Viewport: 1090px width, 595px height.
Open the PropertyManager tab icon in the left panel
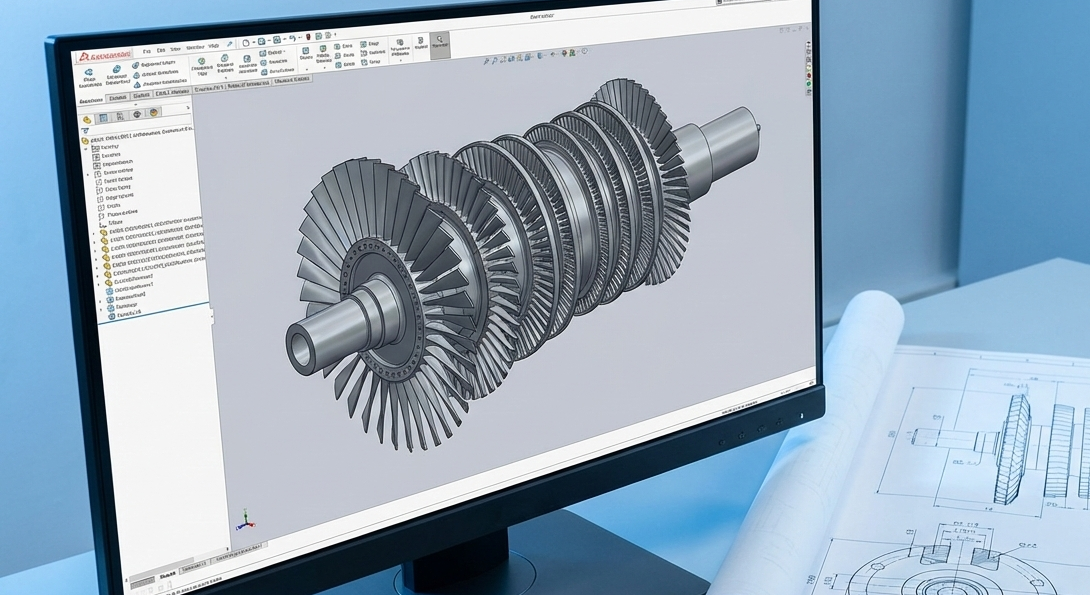tap(103, 117)
